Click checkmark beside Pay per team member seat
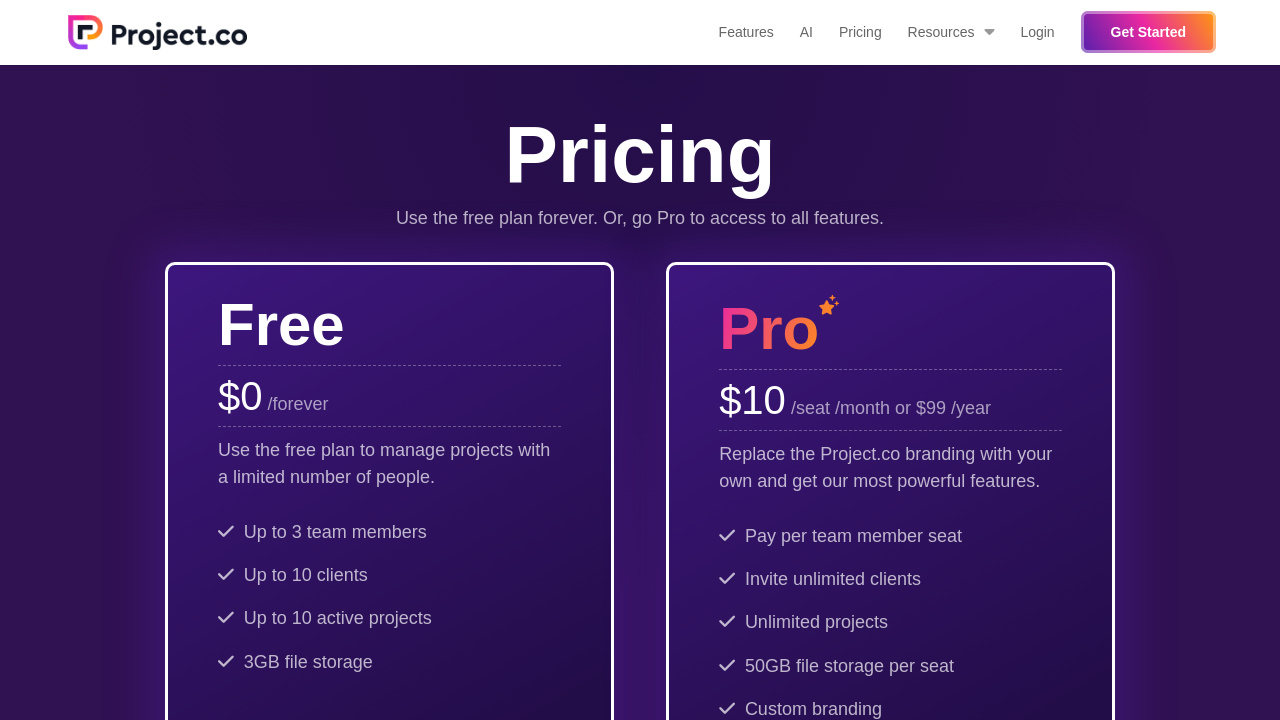The height and width of the screenshot is (720, 1280). click(x=727, y=536)
